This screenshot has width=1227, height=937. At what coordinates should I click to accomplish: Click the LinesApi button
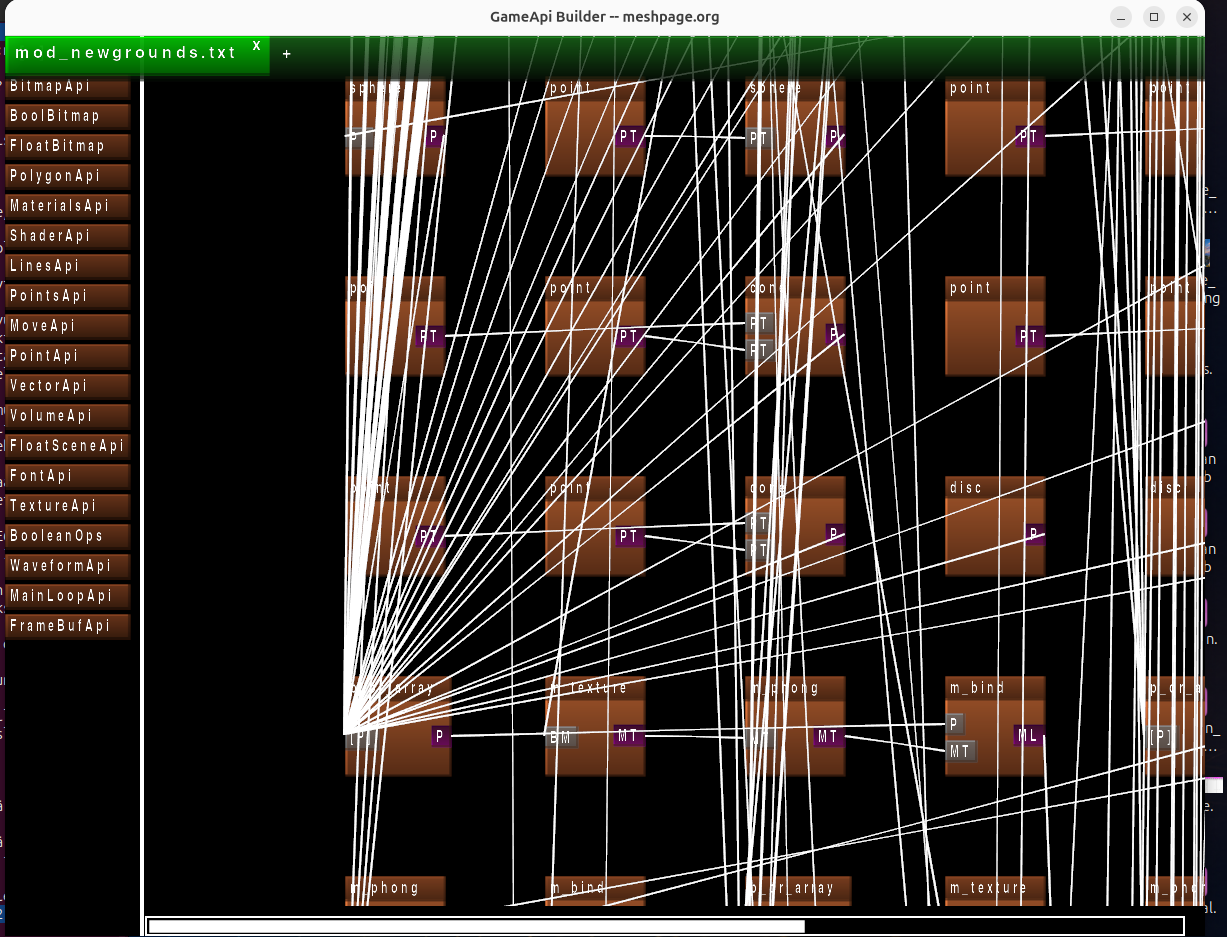(67, 266)
